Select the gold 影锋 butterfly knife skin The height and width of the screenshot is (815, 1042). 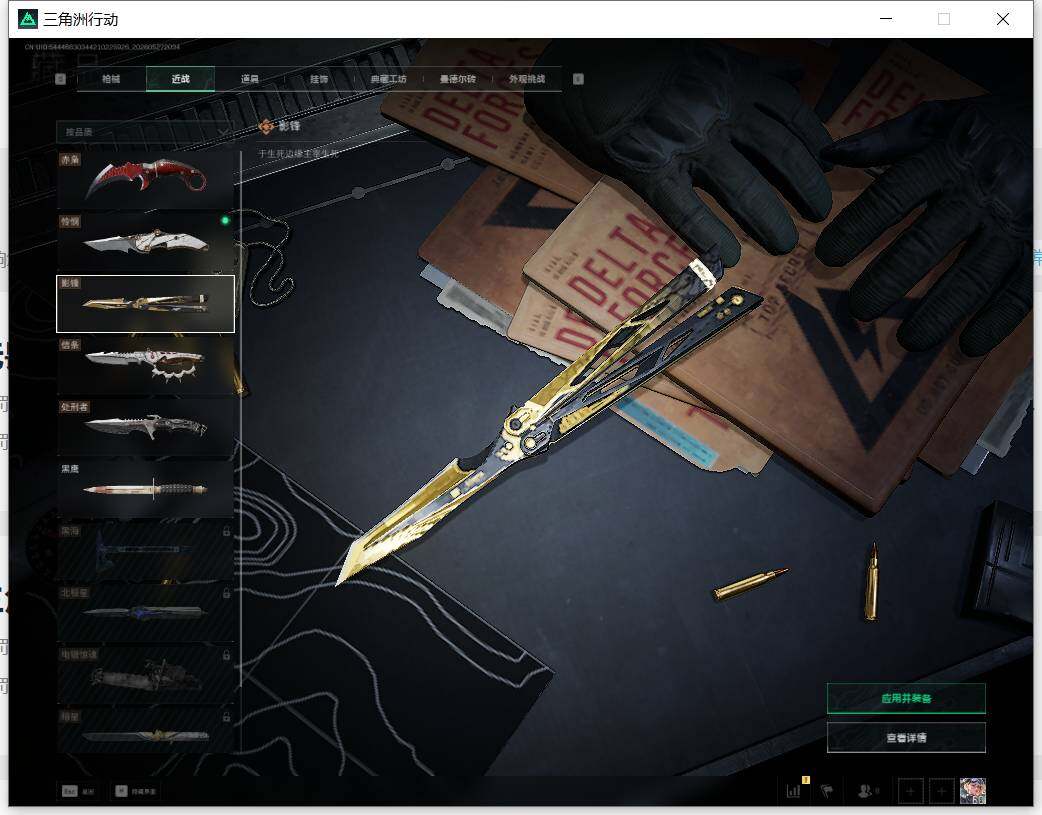(x=146, y=304)
